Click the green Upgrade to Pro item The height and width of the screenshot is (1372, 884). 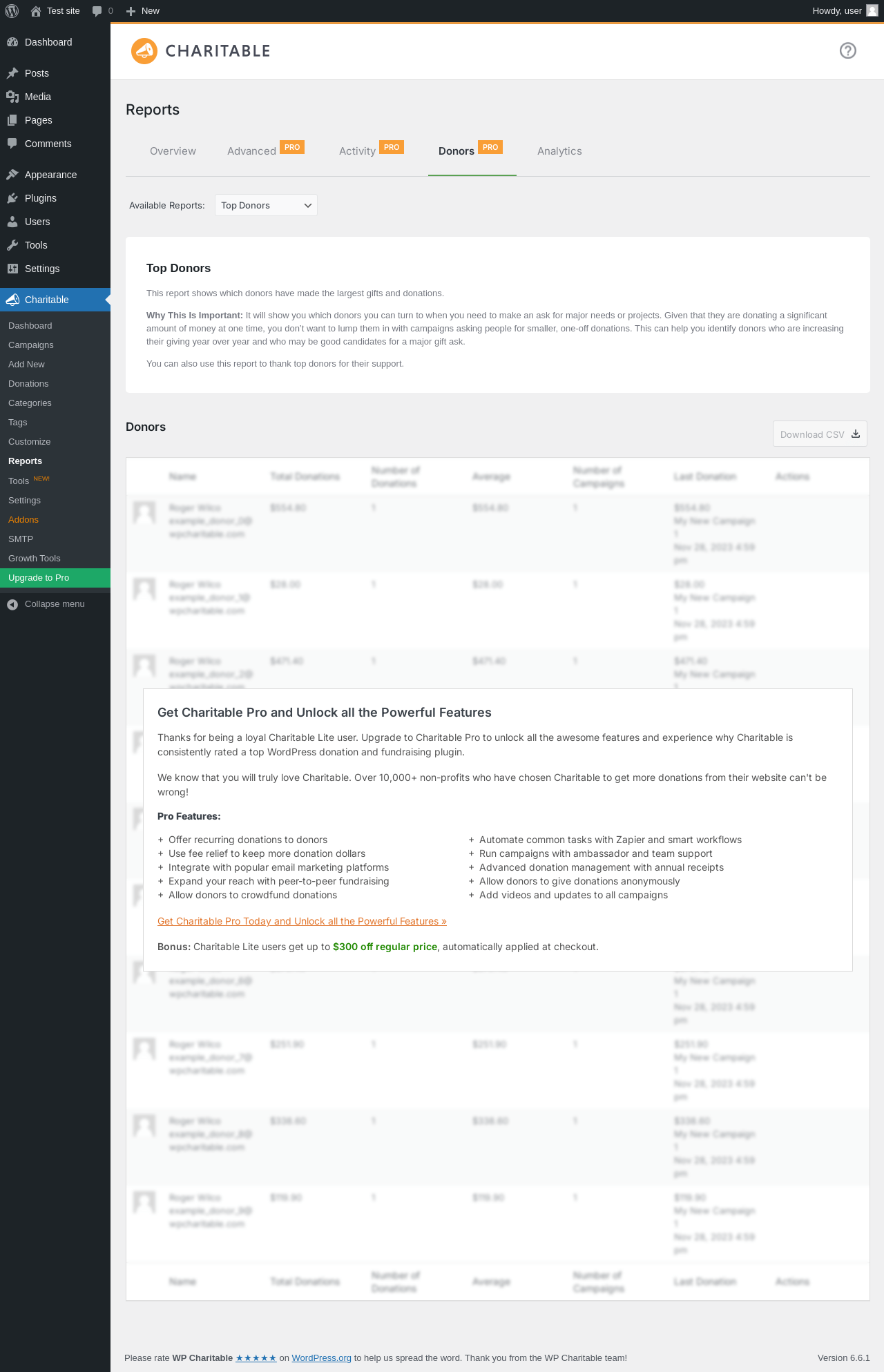tap(55, 578)
